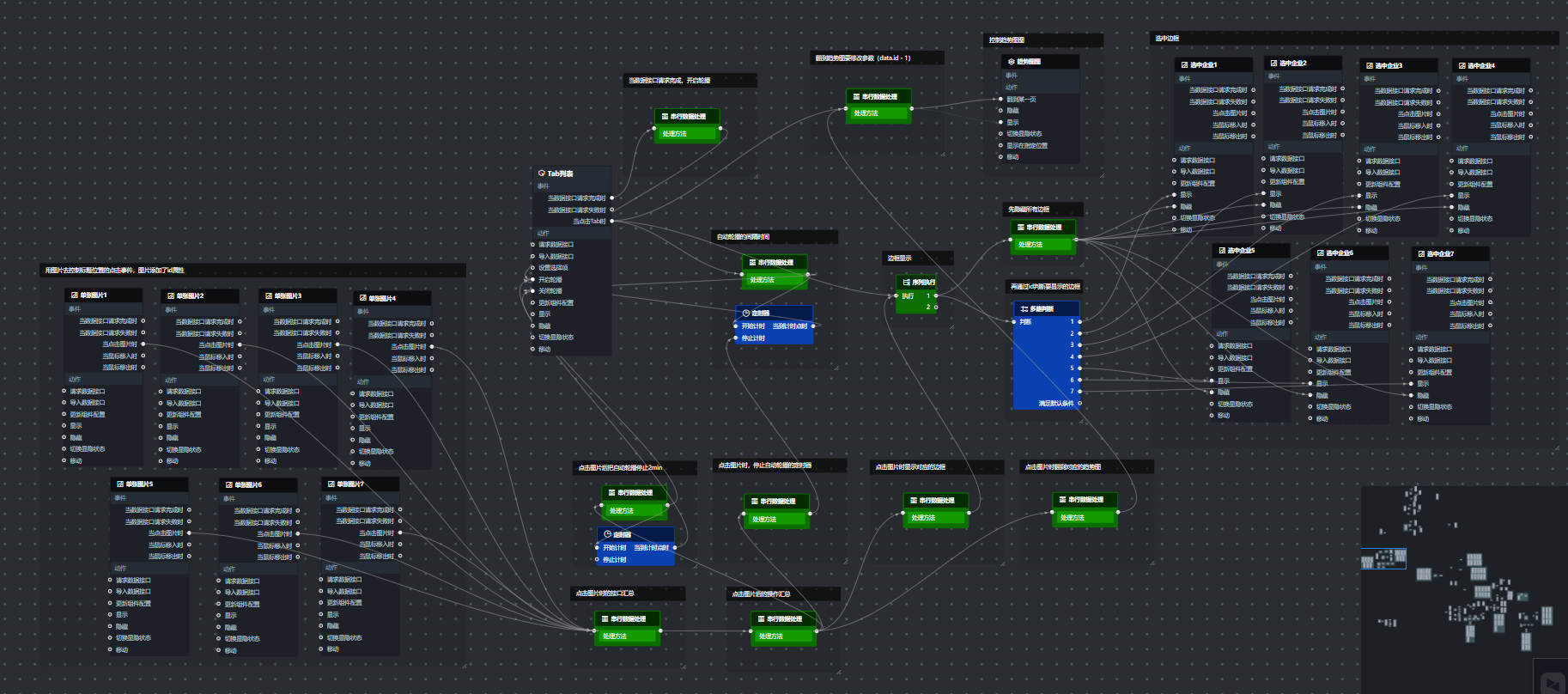
Task: Select 开始计时 on 定时器 in 自动轮播的间隔时间 group
Action: coord(753,326)
